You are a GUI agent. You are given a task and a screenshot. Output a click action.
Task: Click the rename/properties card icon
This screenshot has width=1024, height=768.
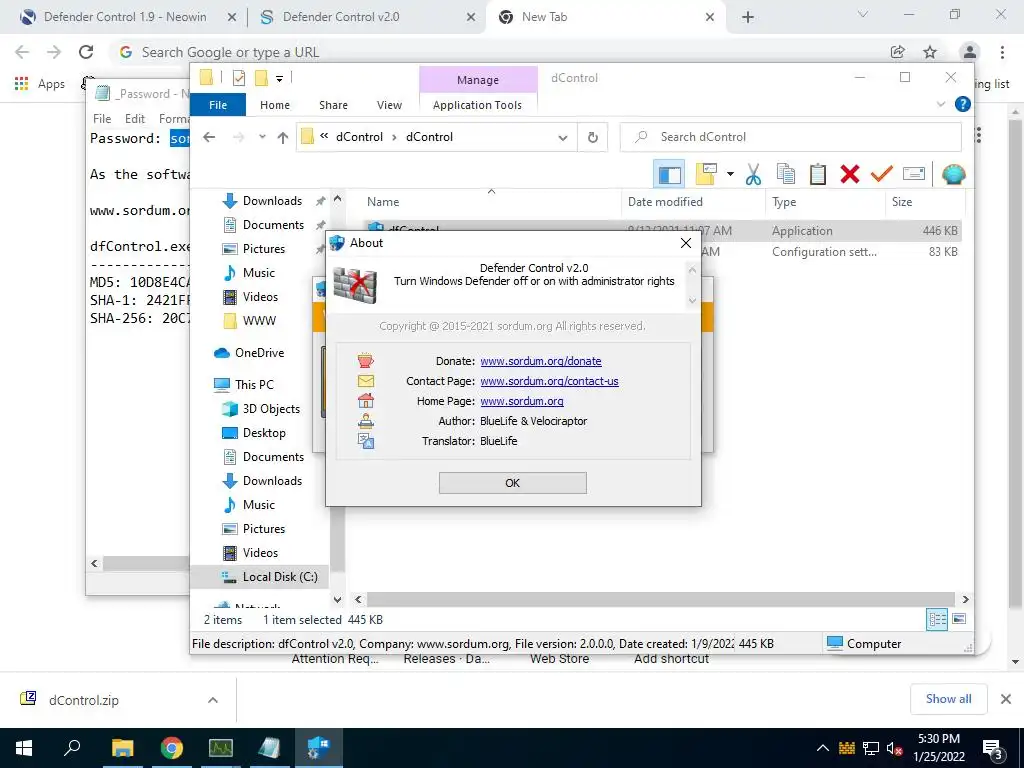[x=914, y=174]
